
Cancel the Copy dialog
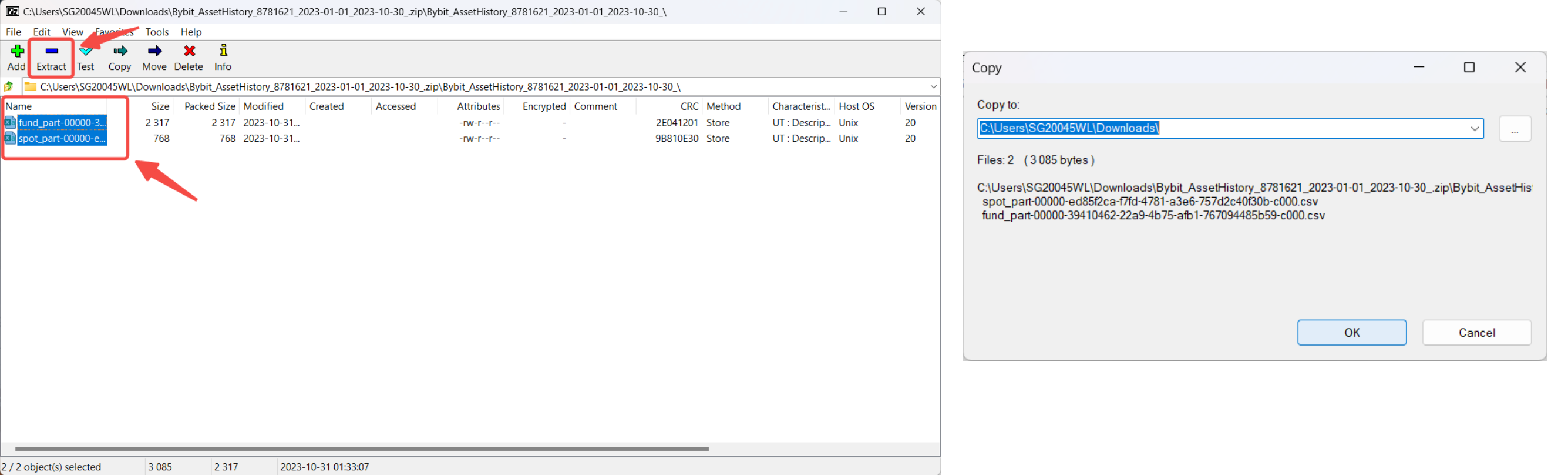(1475, 333)
